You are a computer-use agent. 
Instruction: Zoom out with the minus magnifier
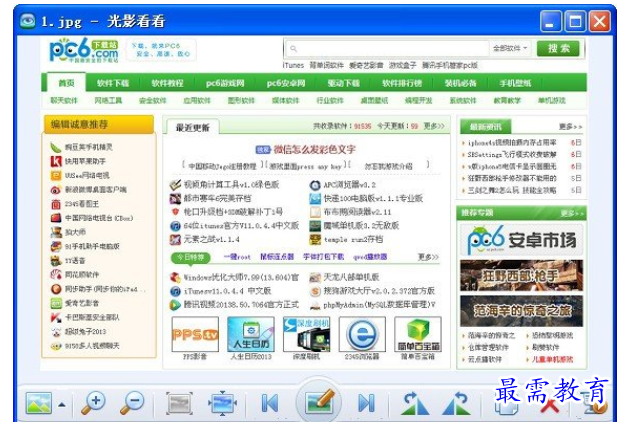(x=132, y=403)
